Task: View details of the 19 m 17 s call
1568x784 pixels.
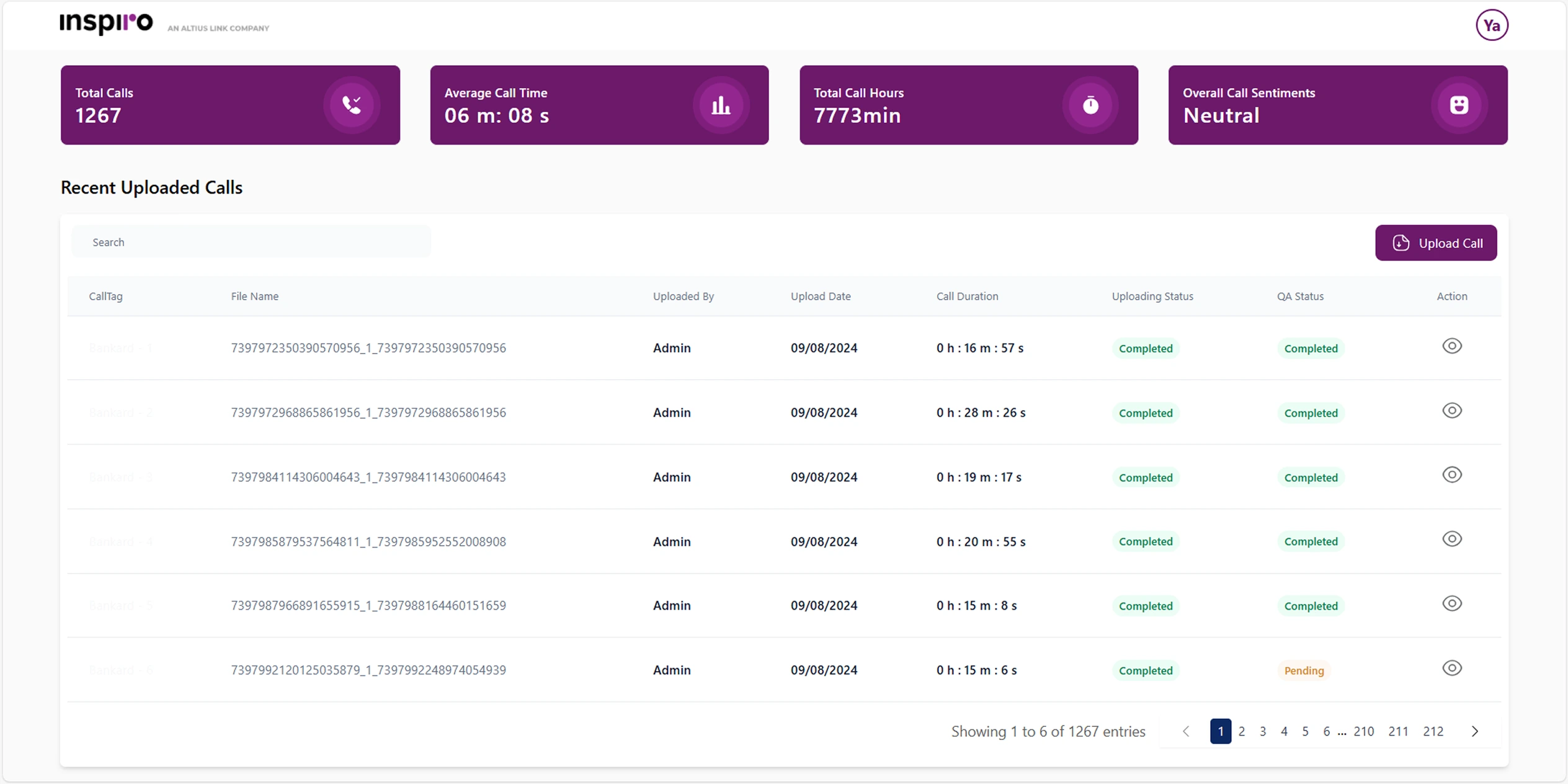Action: (x=1451, y=475)
